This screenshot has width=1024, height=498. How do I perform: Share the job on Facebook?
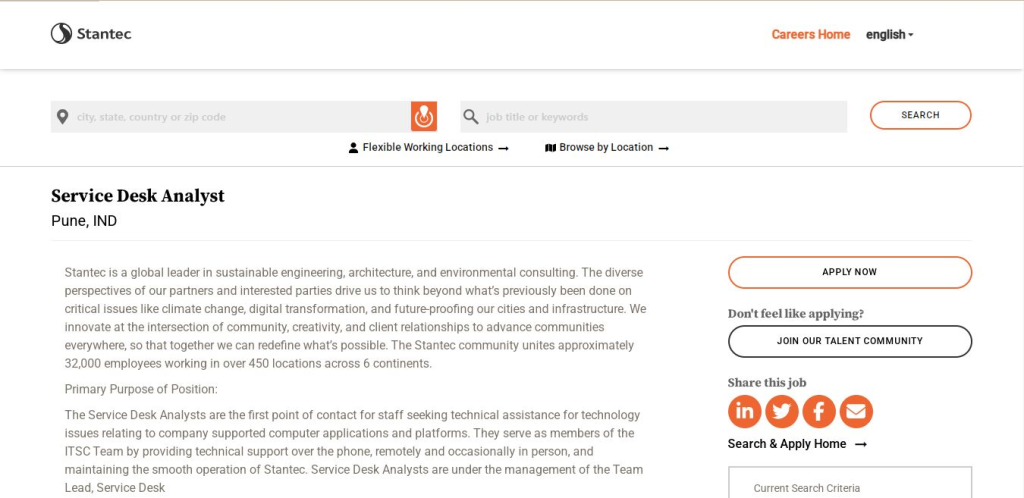pyautogui.click(x=819, y=411)
